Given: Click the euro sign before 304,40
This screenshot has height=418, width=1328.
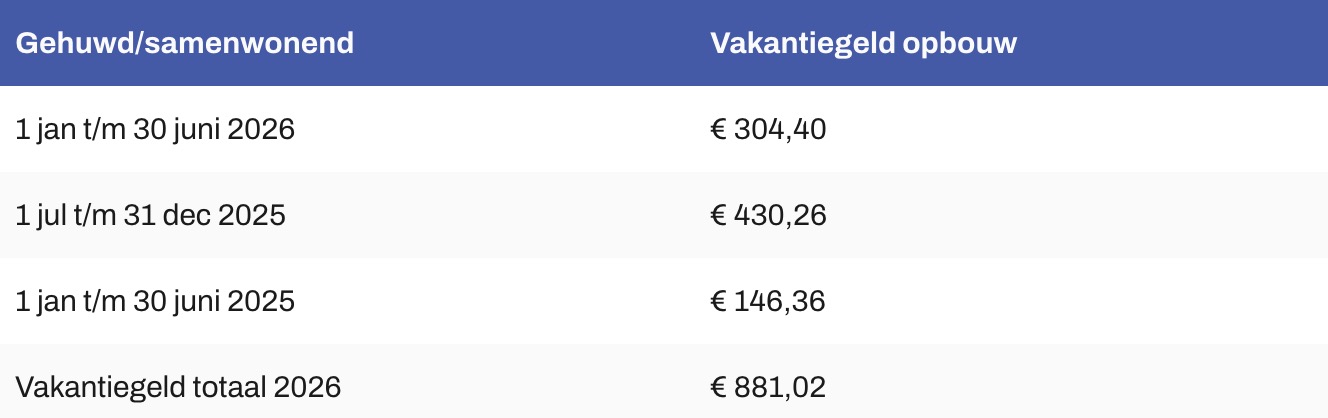Looking at the screenshot, I should 718,129.
